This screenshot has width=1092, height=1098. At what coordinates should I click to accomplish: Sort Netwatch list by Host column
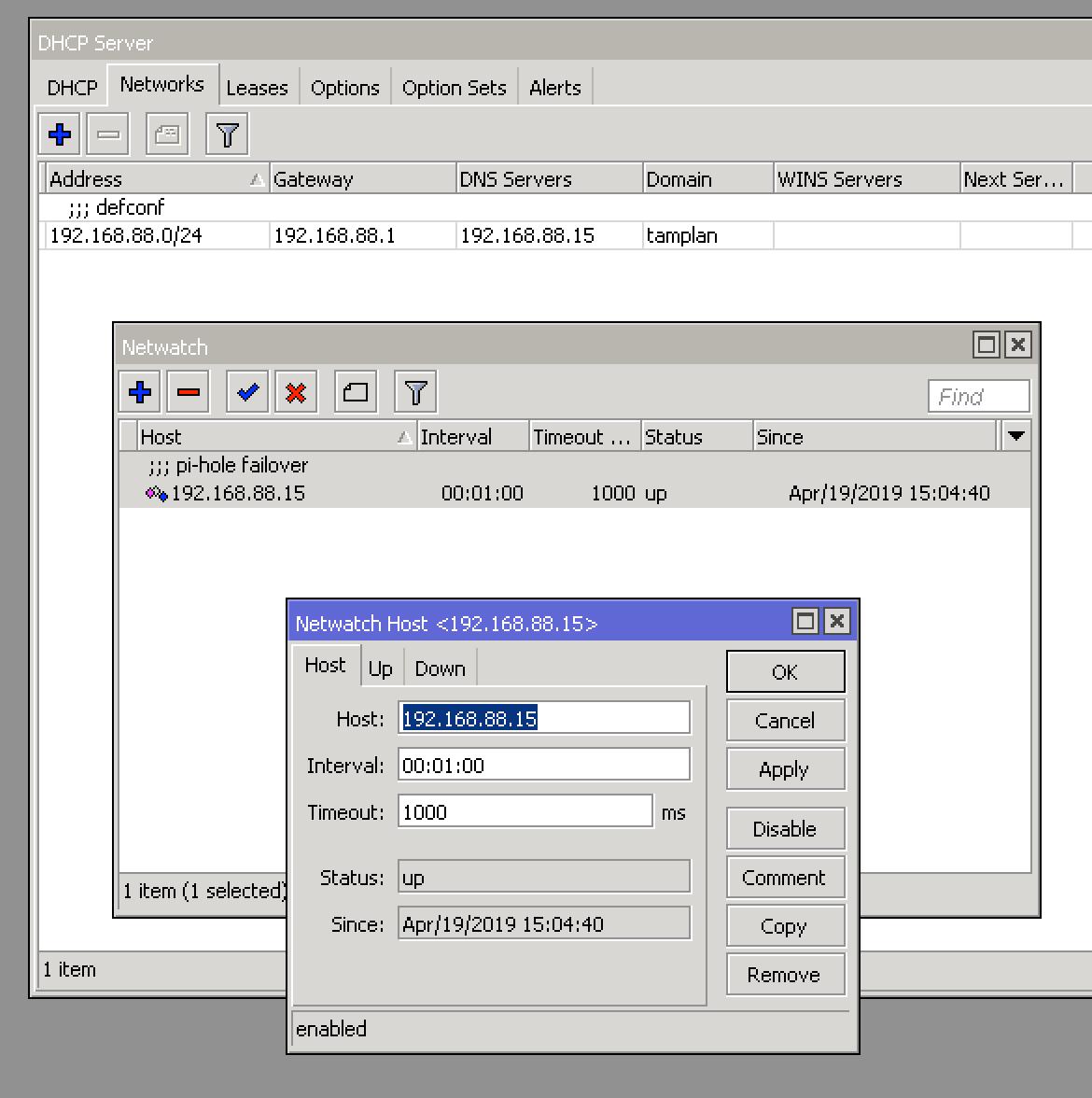pyautogui.click(x=276, y=436)
